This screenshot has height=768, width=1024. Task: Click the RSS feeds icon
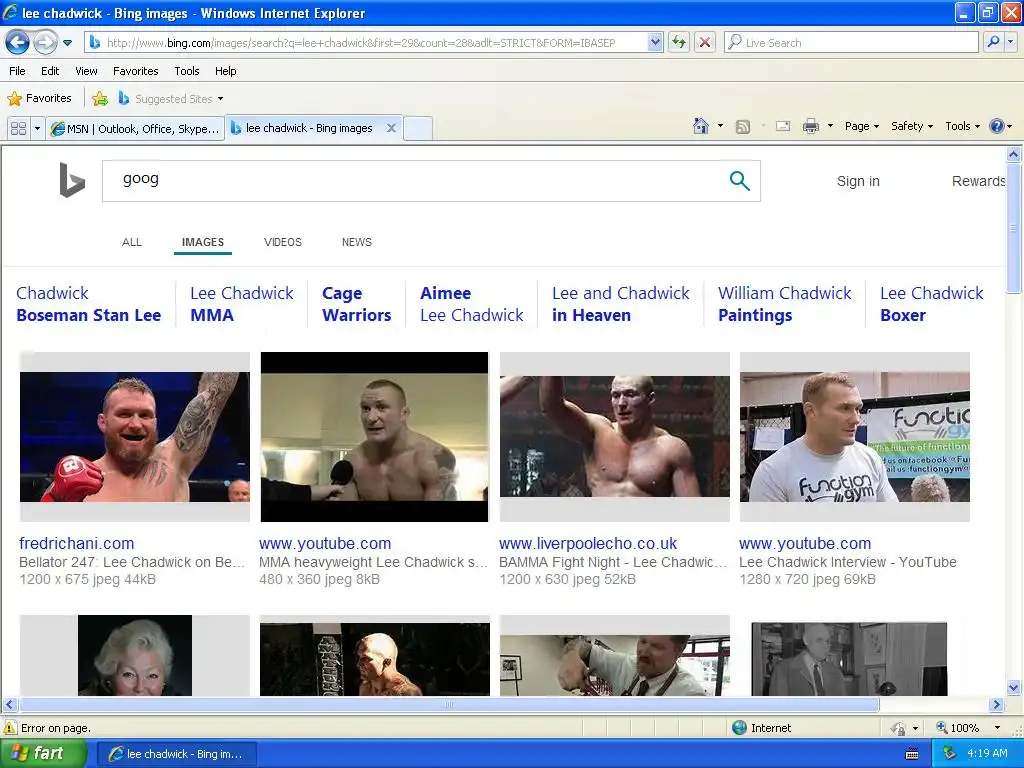743,127
